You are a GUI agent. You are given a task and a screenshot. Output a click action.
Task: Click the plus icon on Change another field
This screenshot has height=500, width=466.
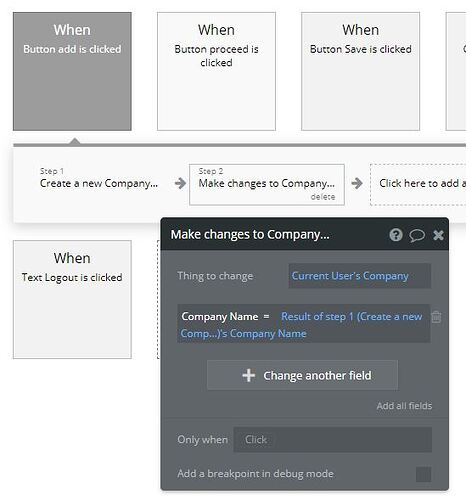click(x=249, y=375)
